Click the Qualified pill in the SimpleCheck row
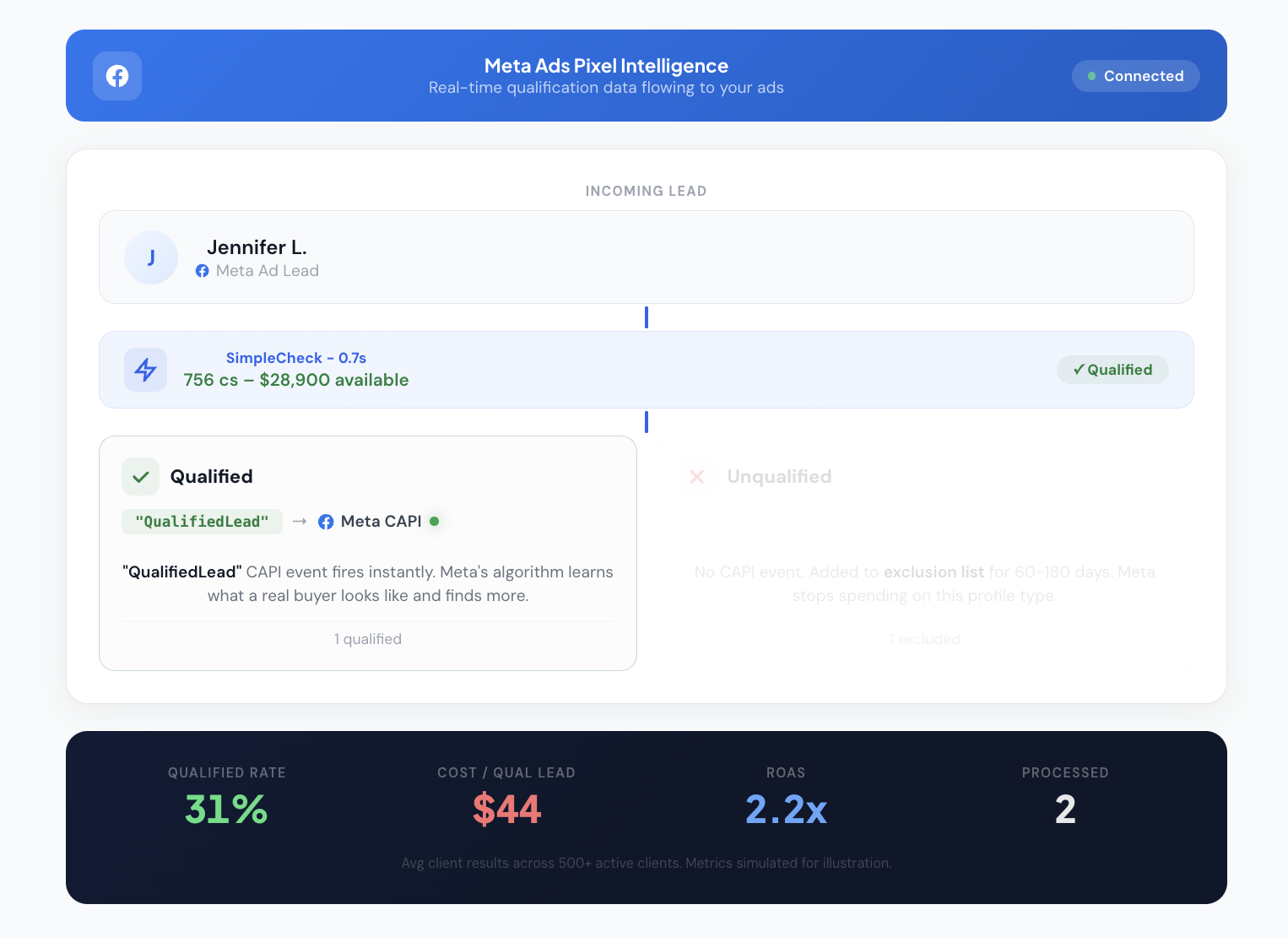The width and height of the screenshot is (1288, 937). tap(1112, 370)
